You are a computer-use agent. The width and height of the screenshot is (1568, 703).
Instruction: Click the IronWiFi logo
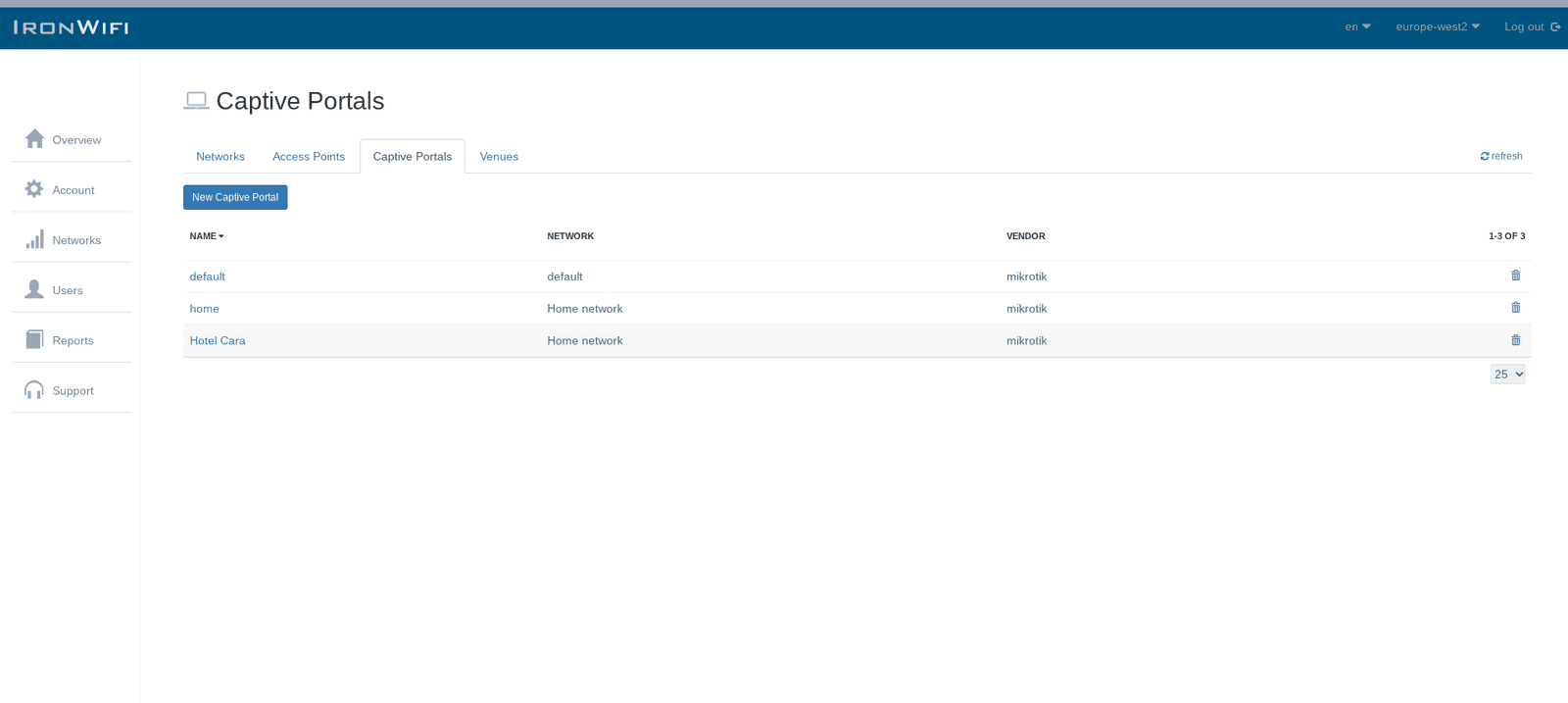pos(72,27)
